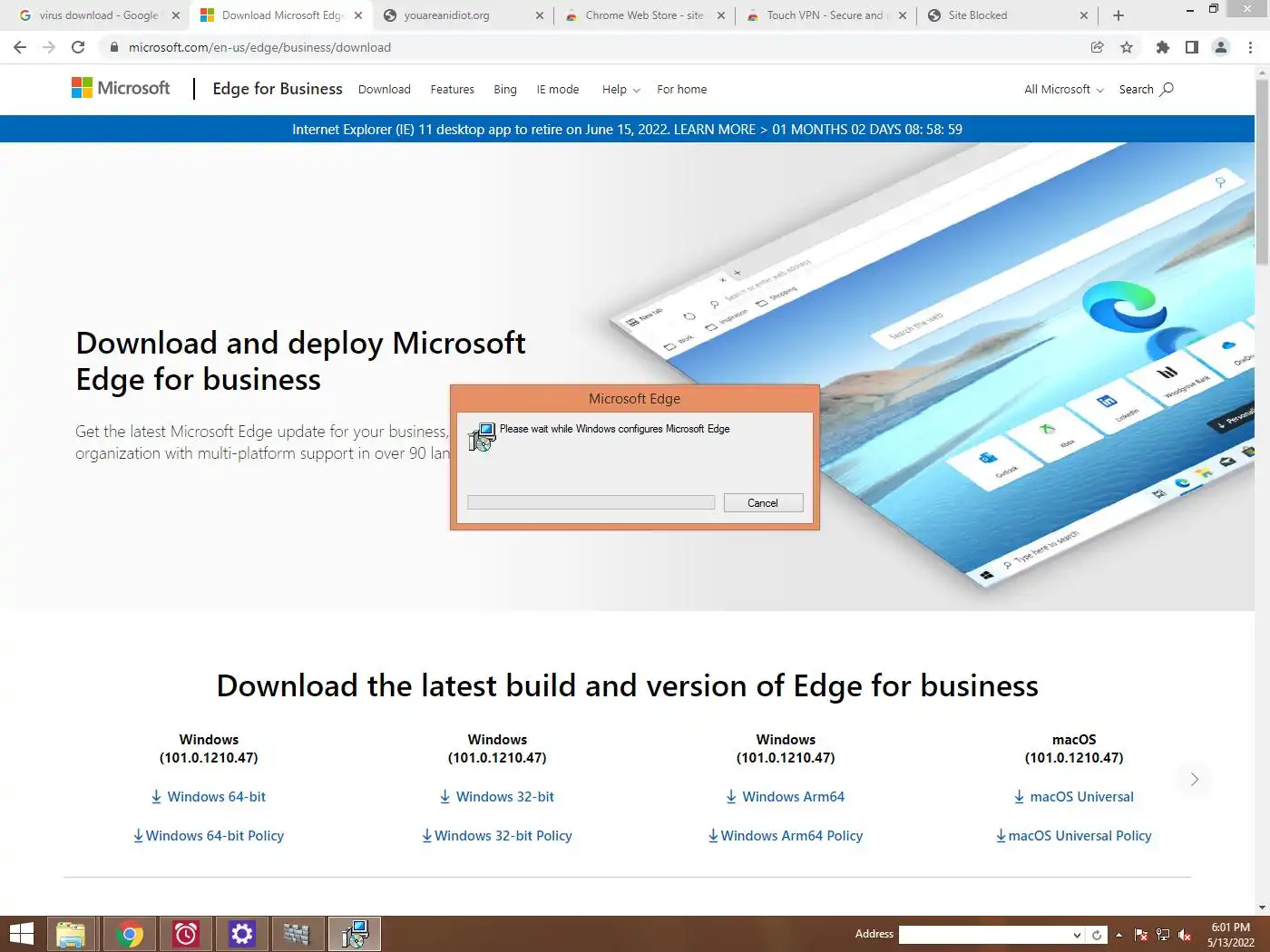Screen dimensions: 1270x952
Task: Open a new browser tab
Action: point(1119,15)
